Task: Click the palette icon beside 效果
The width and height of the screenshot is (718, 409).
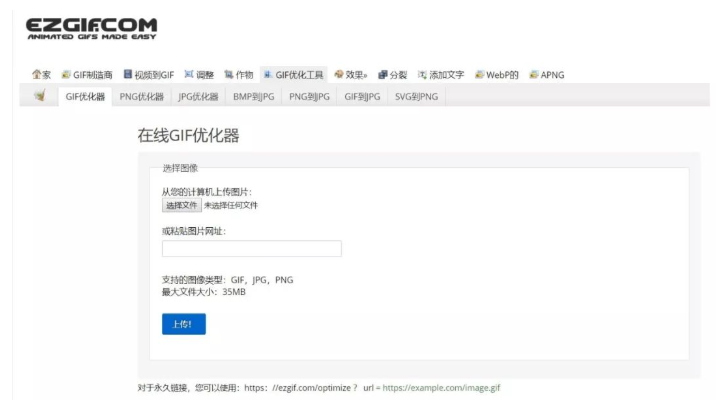Action: click(x=339, y=74)
